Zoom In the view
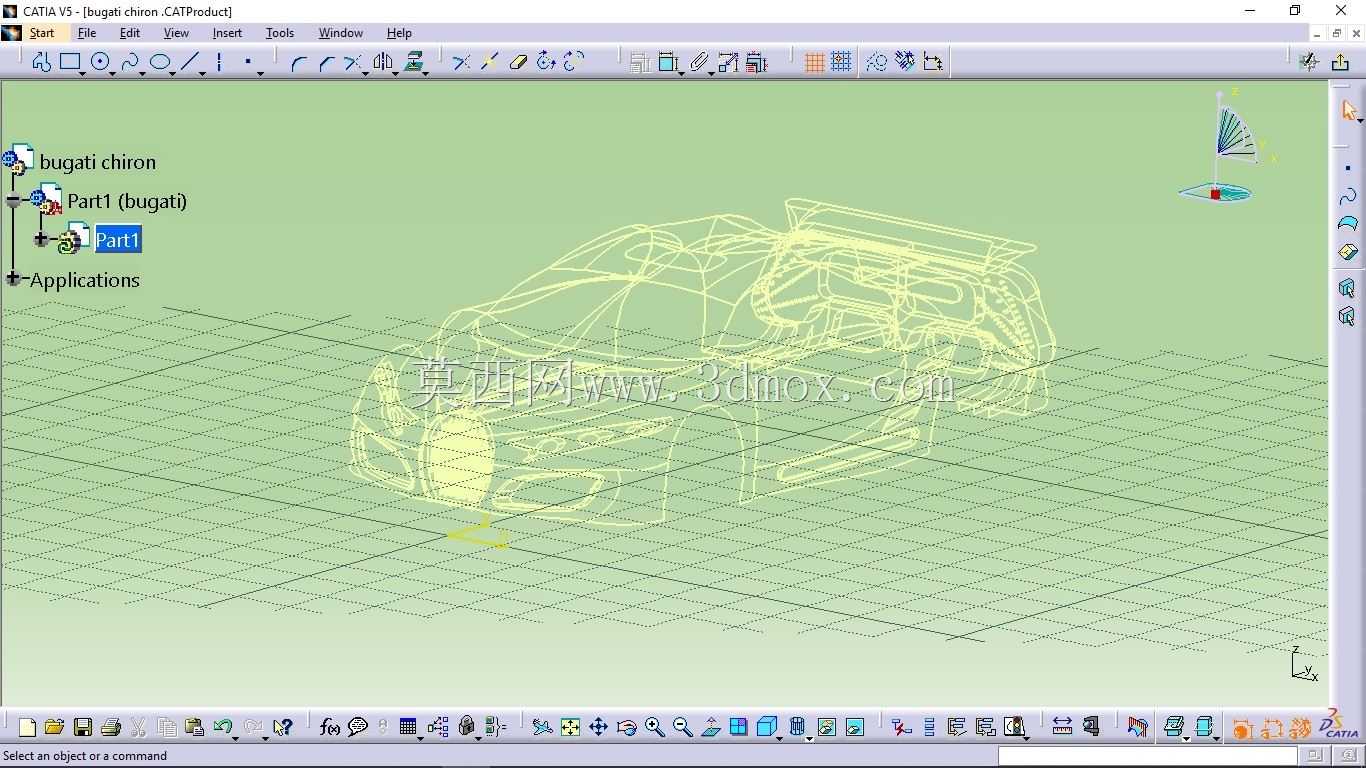This screenshot has height=768, width=1366. pyautogui.click(x=655, y=727)
